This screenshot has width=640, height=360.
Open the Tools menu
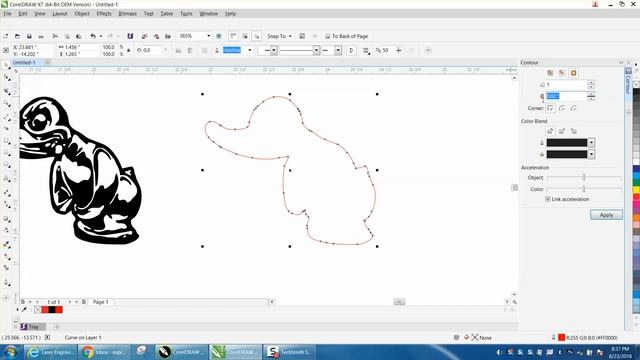[186, 13]
